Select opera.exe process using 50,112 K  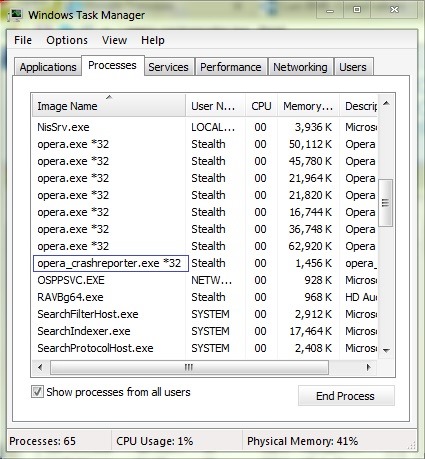pyautogui.click(x=205, y=144)
